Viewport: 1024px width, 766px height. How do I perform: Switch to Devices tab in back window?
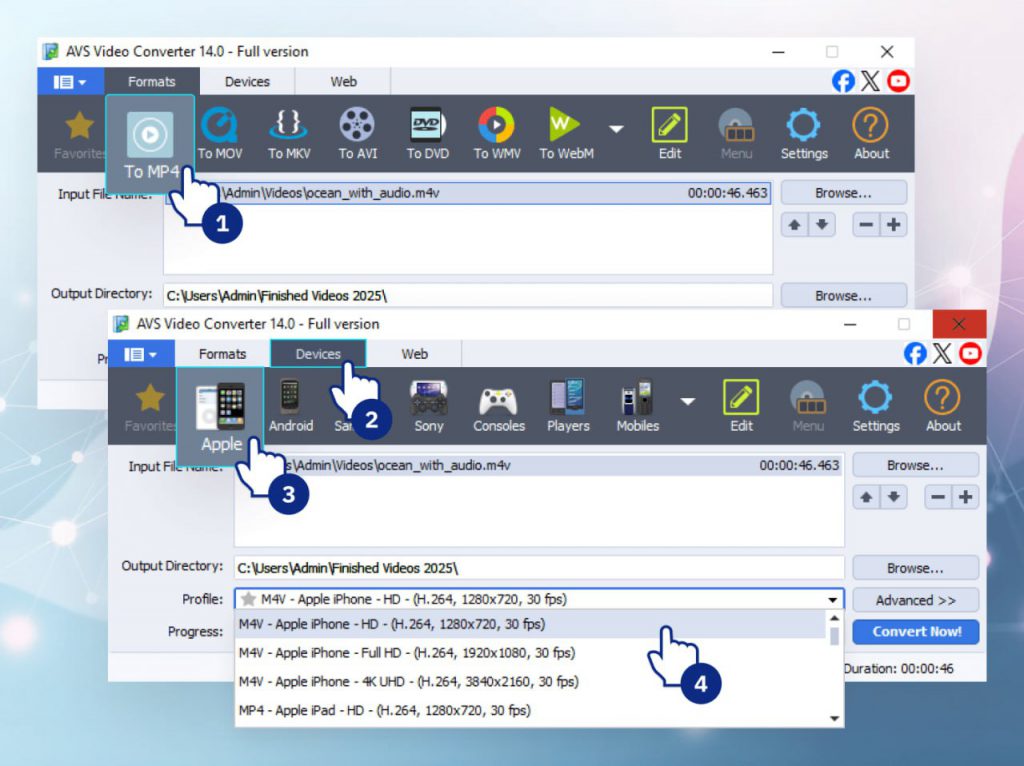click(x=247, y=82)
